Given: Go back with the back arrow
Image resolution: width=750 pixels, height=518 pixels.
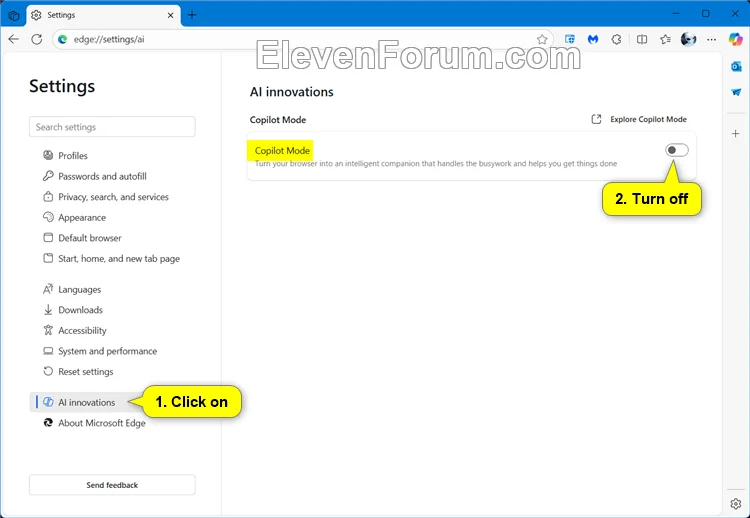Looking at the screenshot, I should pyautogui.click(x=14, y=39).
